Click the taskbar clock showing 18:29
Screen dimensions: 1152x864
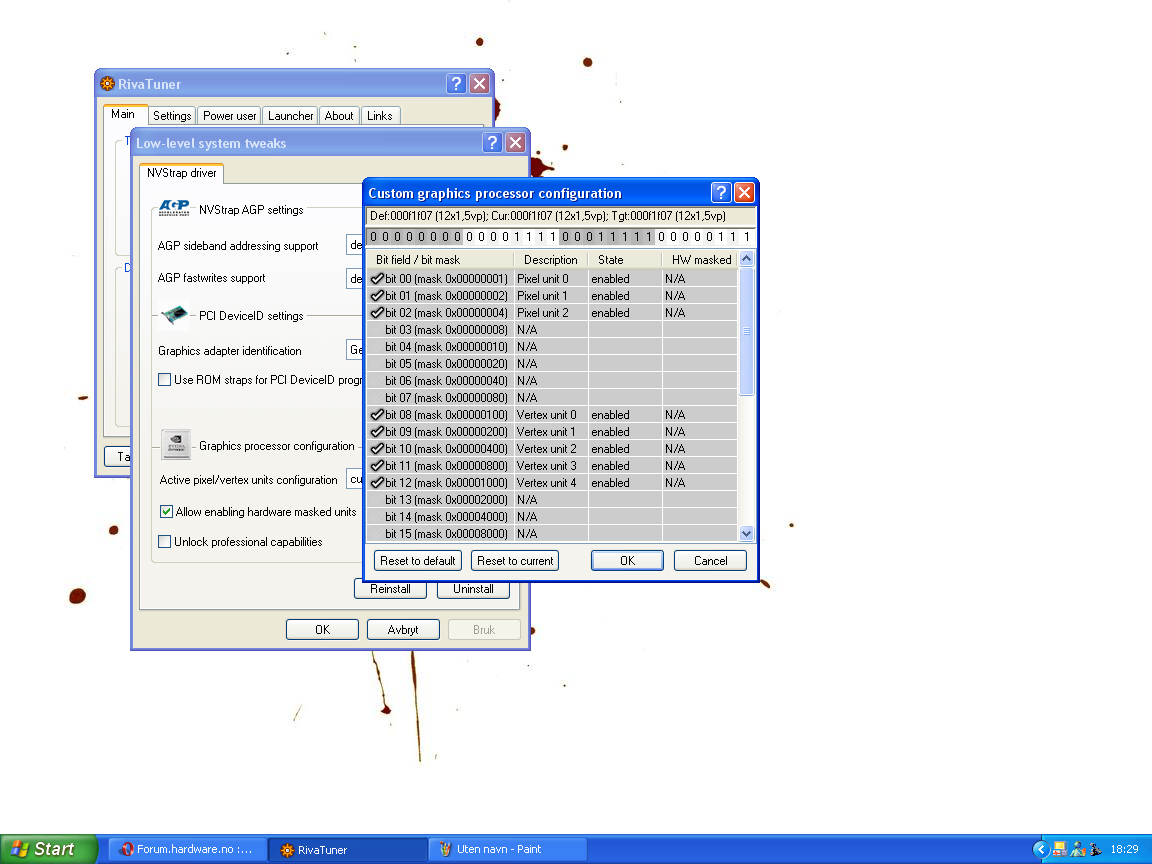point(1124,849)
